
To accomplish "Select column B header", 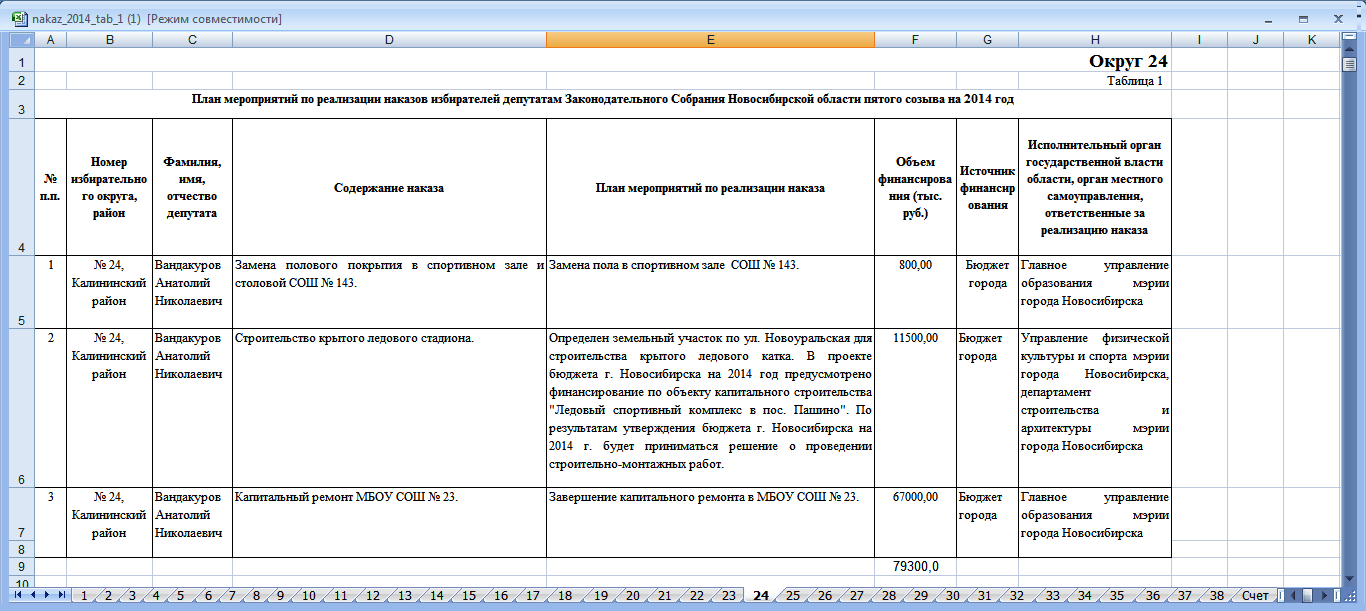I will point(109,39).
